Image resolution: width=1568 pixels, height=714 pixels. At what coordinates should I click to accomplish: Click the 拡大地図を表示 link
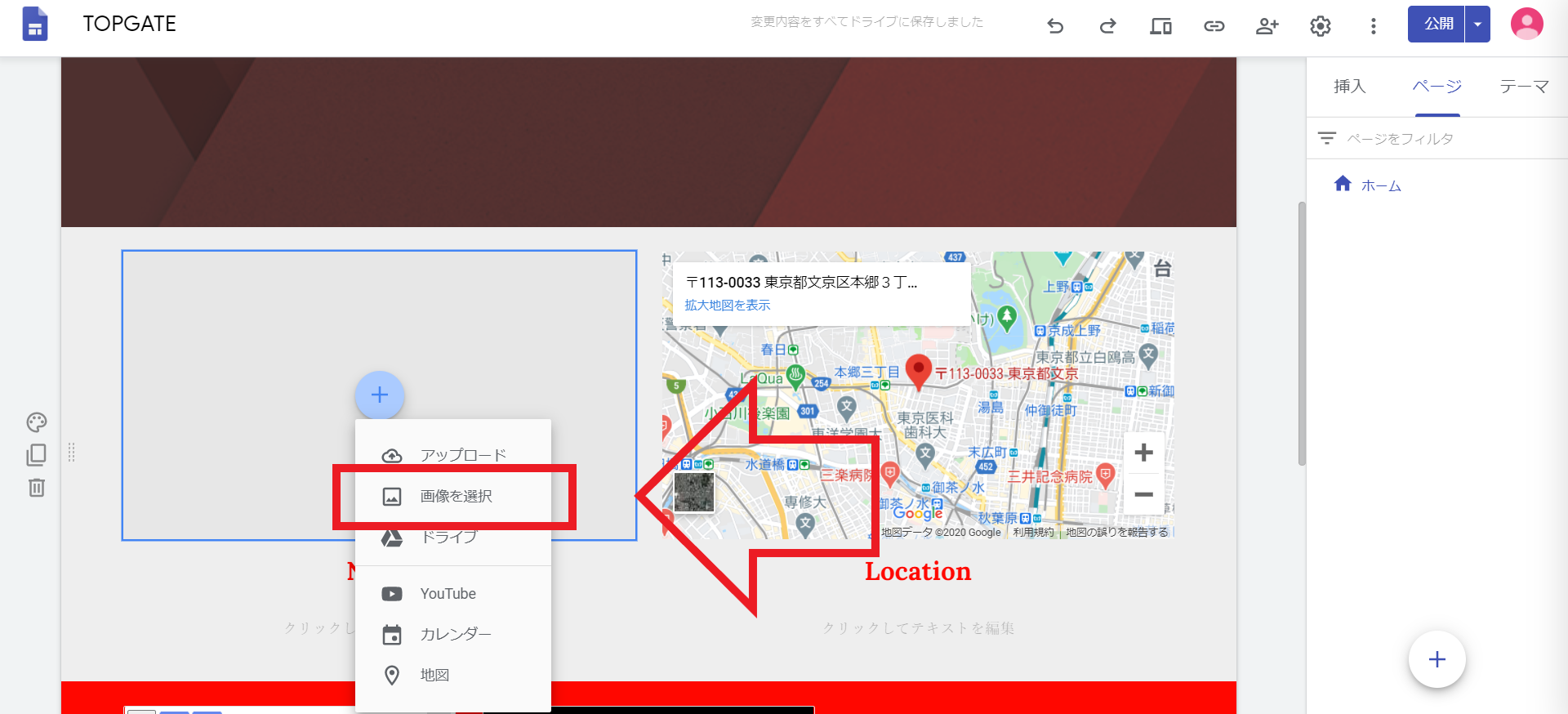[x=727, y=306]
